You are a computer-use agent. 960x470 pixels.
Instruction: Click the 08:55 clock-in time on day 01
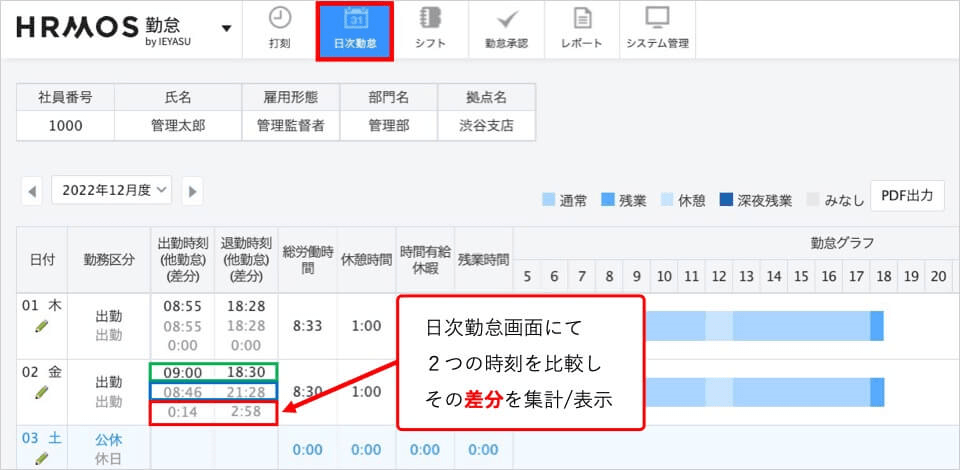(x=181, y=306)
